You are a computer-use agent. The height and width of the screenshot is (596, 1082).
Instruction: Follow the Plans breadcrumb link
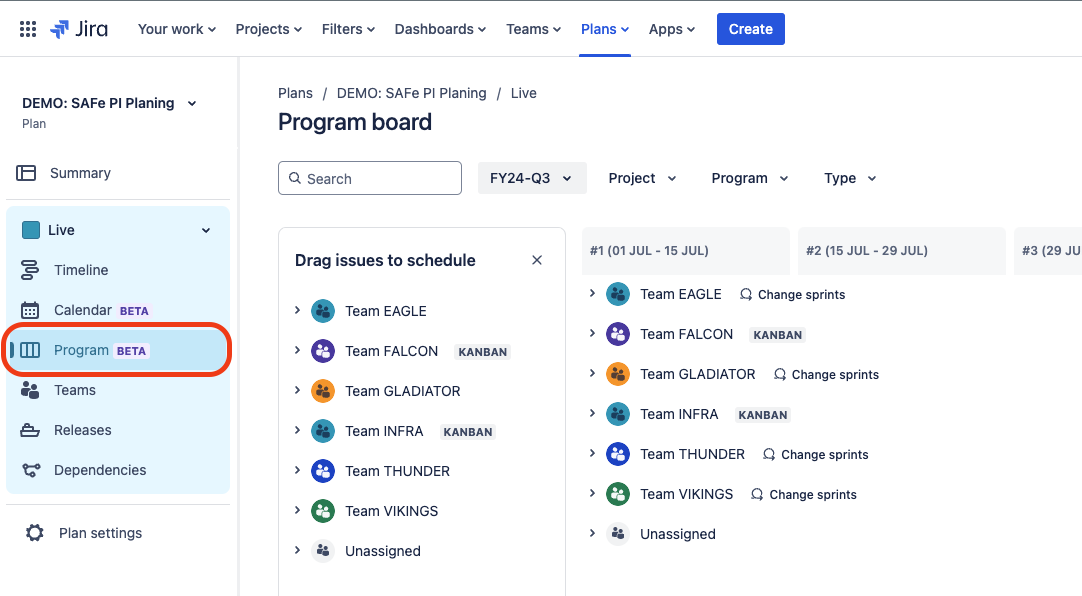click(295, 92)
